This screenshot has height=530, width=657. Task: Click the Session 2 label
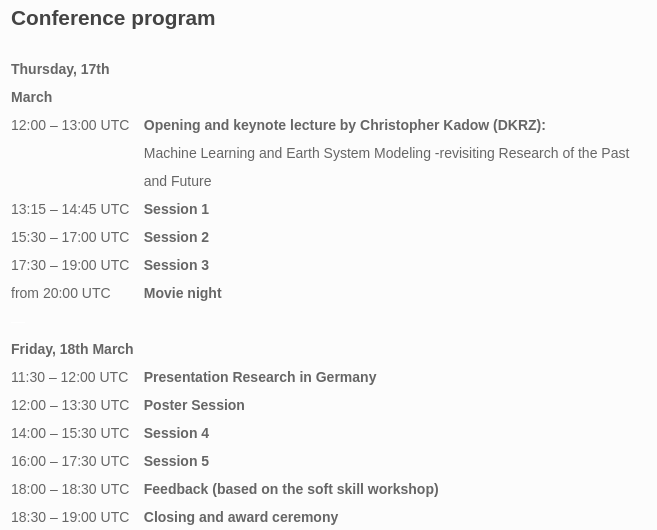coord(176,237)
